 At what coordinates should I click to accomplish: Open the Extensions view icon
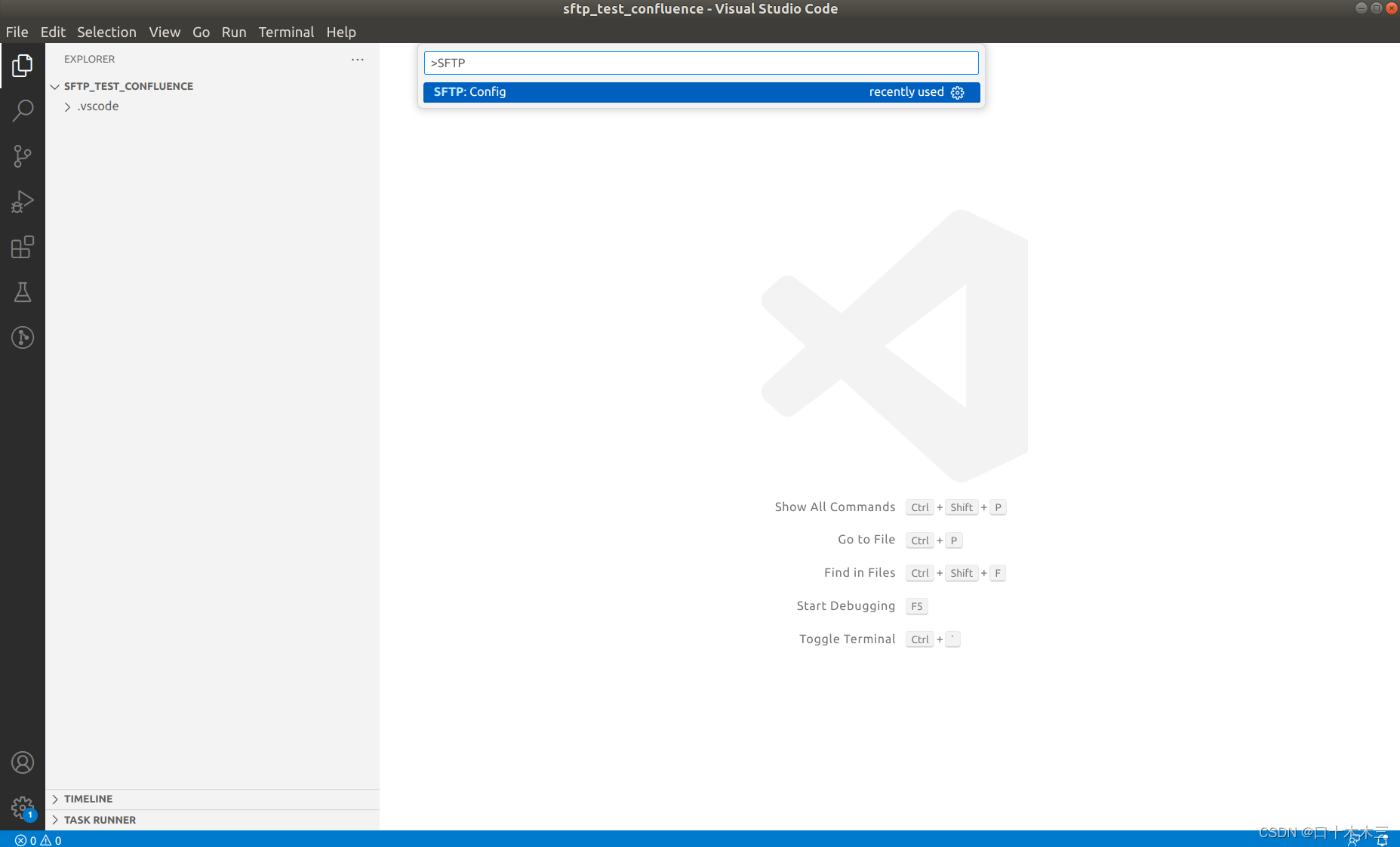(23, 247)
